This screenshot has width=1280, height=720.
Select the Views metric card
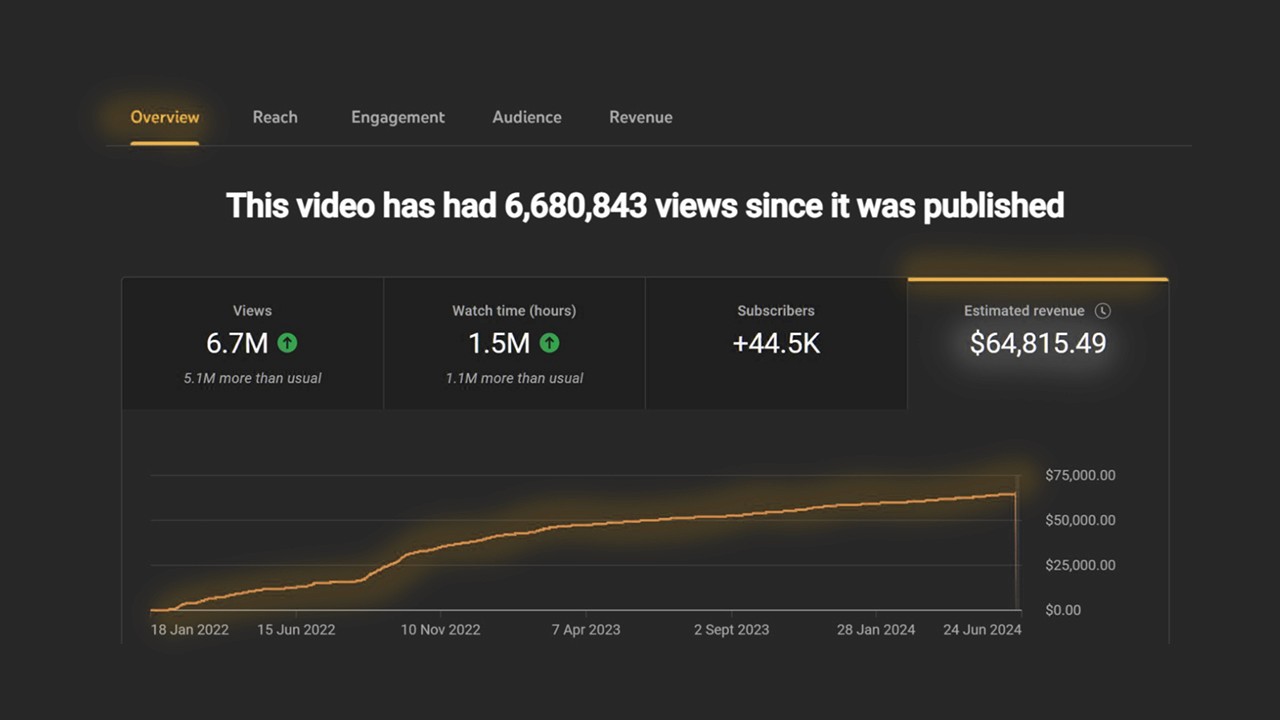252,343
